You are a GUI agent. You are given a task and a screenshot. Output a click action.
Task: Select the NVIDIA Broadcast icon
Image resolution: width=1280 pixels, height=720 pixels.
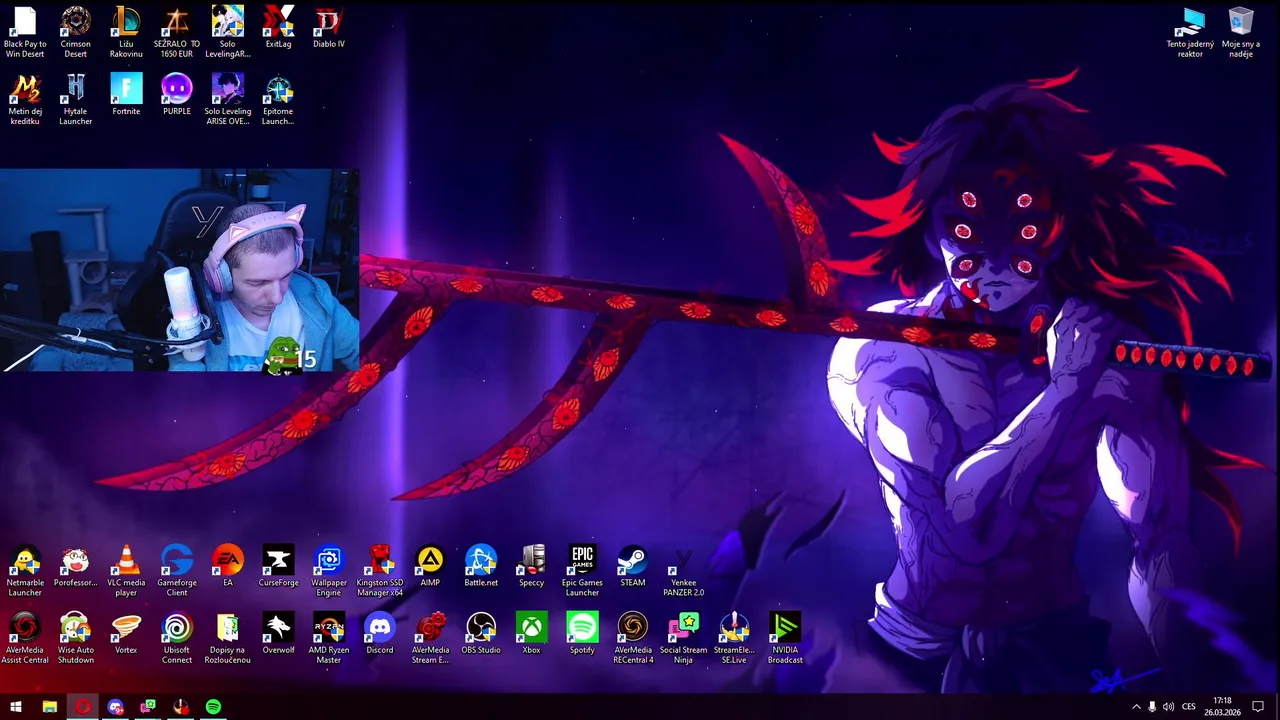(x=785, y=638)
